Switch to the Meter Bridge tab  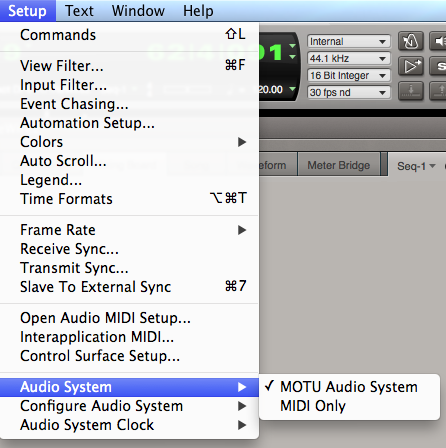coord(339,165)
